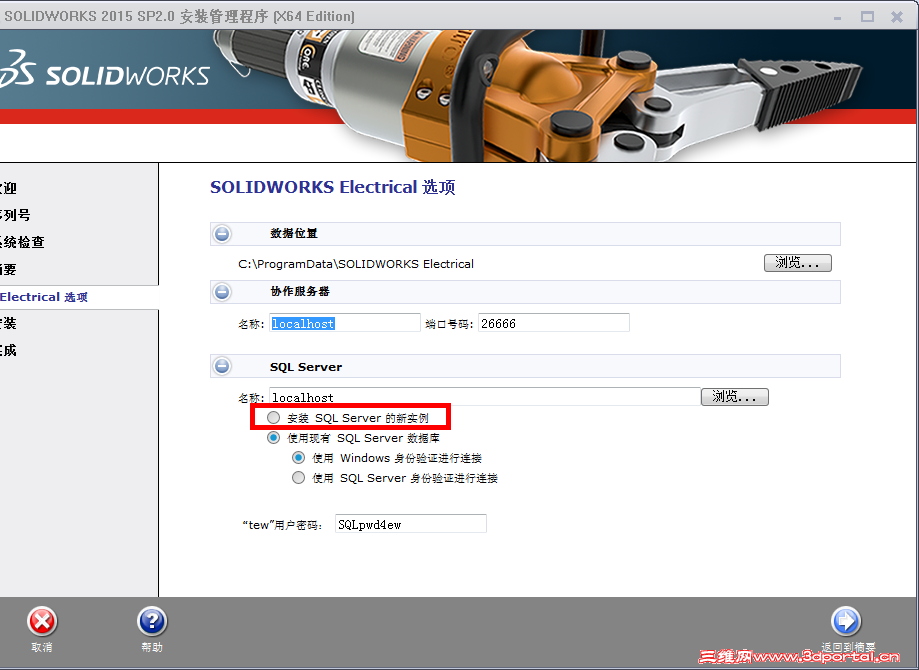
Task: Select the 序列号 step in sidebar
Action: pos(15,215)
